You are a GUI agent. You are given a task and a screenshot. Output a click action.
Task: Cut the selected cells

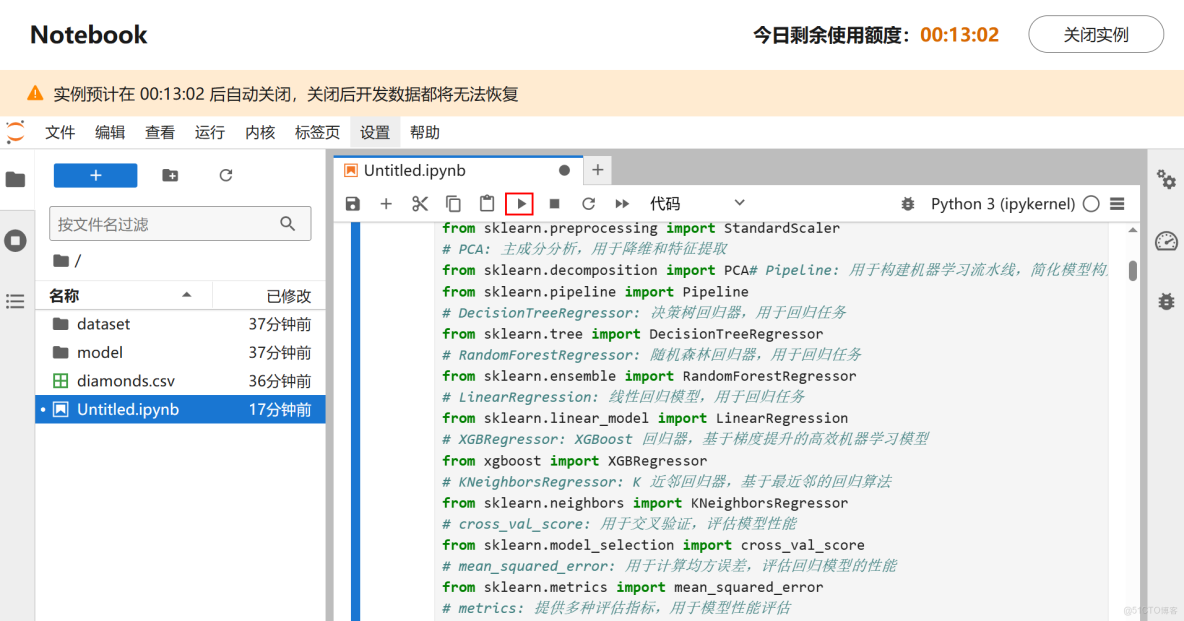(419, 203)
